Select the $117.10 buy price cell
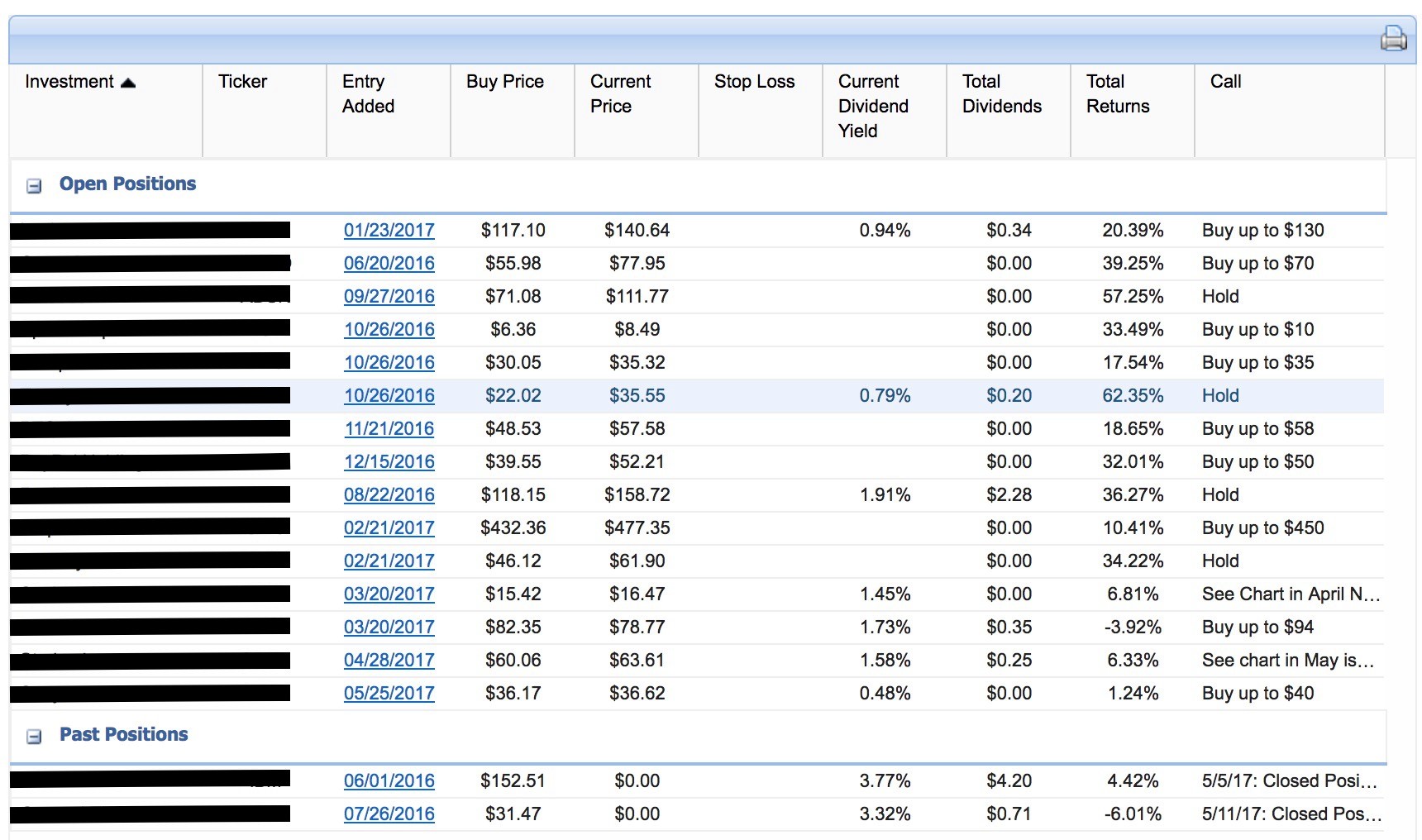 (x=513, y=231)
